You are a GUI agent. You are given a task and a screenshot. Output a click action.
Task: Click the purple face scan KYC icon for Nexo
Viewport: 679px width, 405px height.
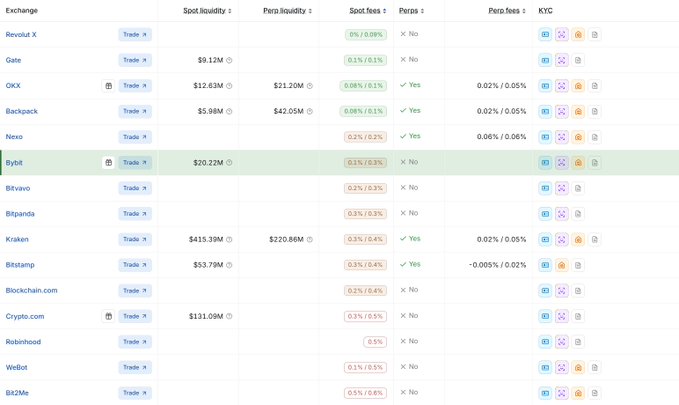[x=562, y=137]
